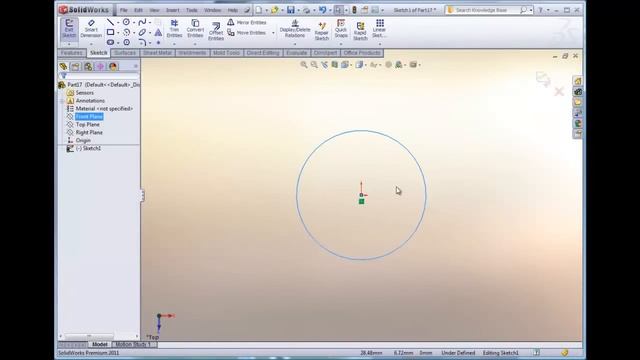Select the Spline sketch tool
Screen dimensions: 640x360
point(142,22)
